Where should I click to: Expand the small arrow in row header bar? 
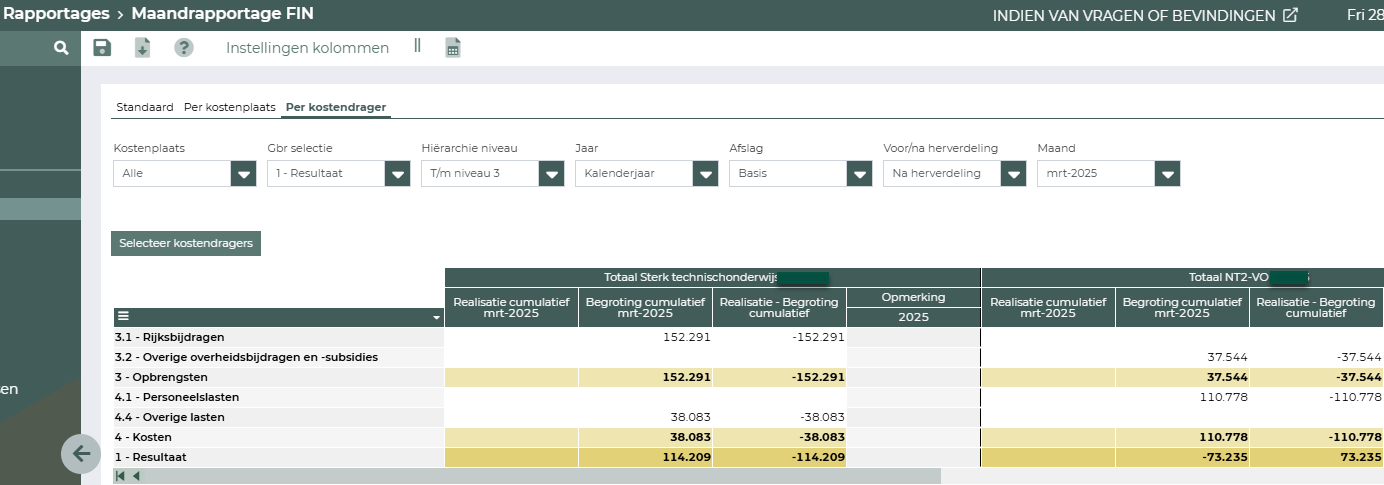436,318
